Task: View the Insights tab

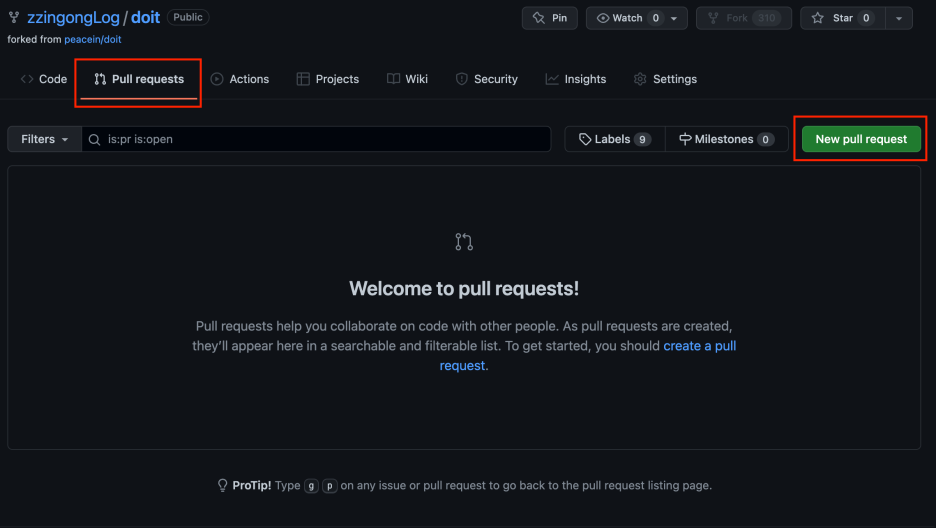Action: [x=575, y=79]
